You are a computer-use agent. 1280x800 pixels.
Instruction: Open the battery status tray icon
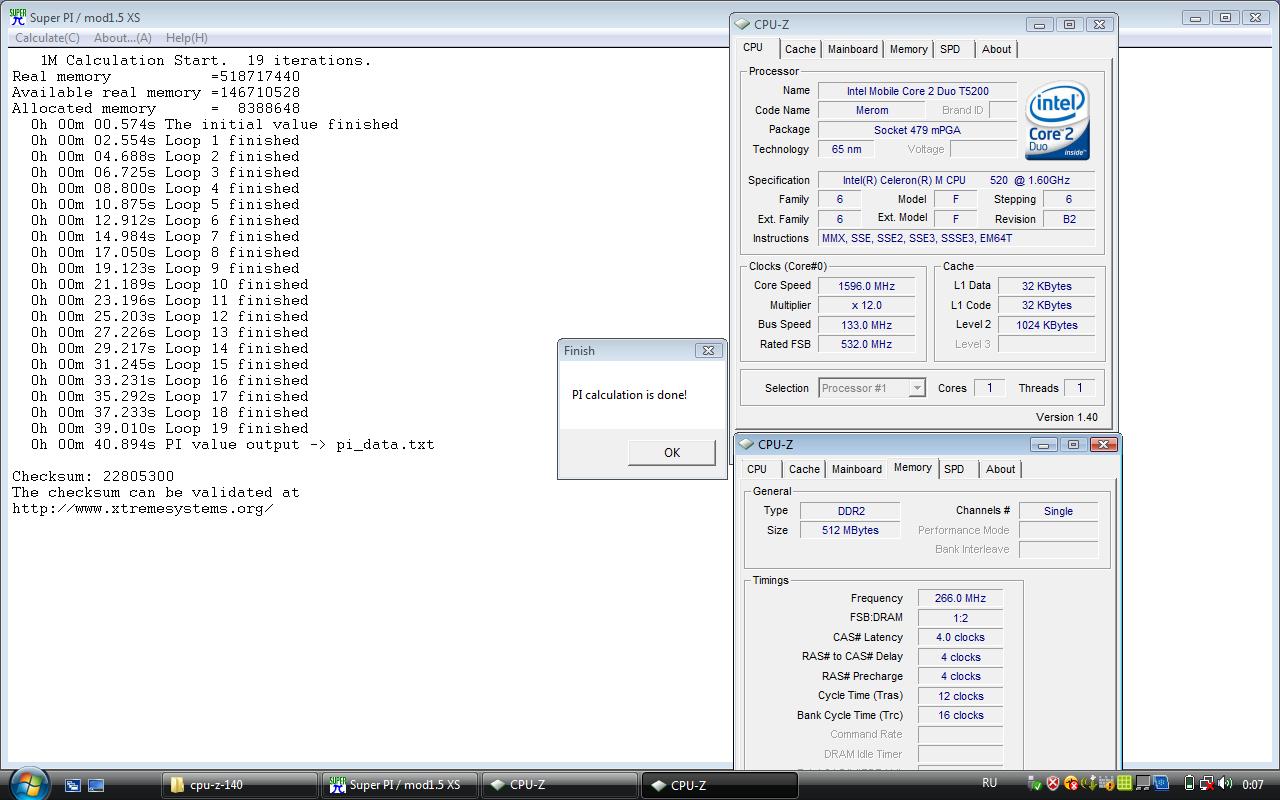point(1189,783)
